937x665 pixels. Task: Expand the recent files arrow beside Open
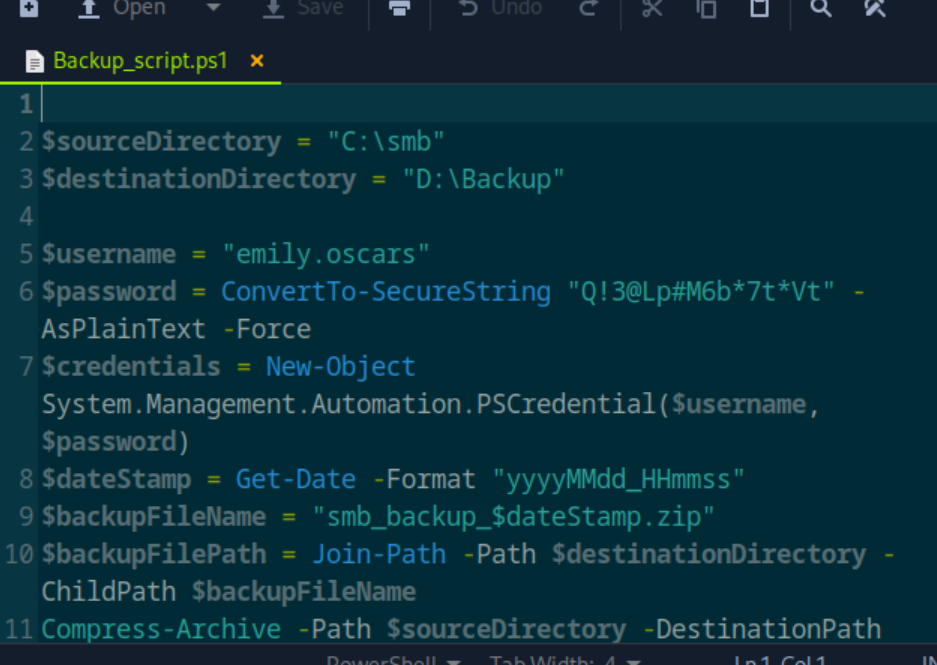(213, 8)
